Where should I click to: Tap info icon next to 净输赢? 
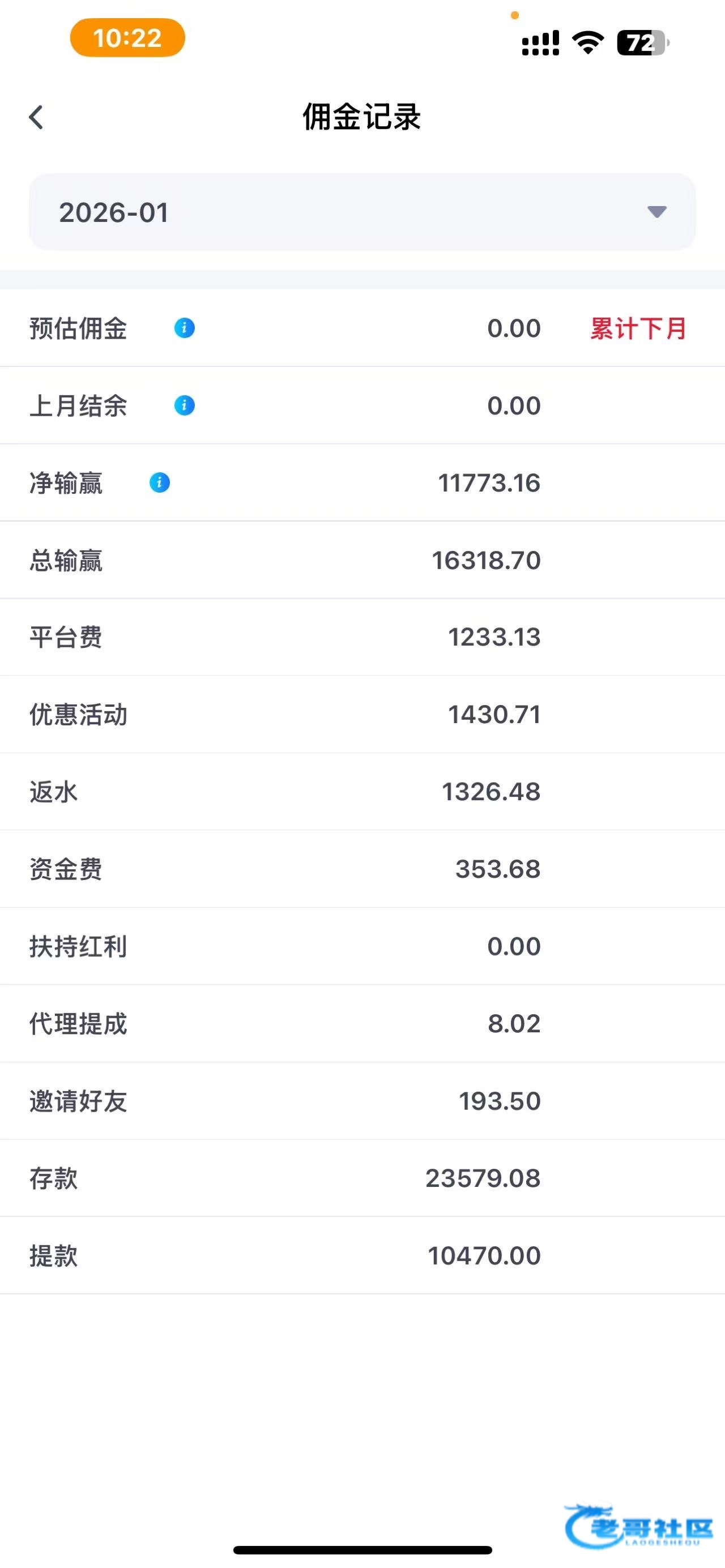[160, 482]
